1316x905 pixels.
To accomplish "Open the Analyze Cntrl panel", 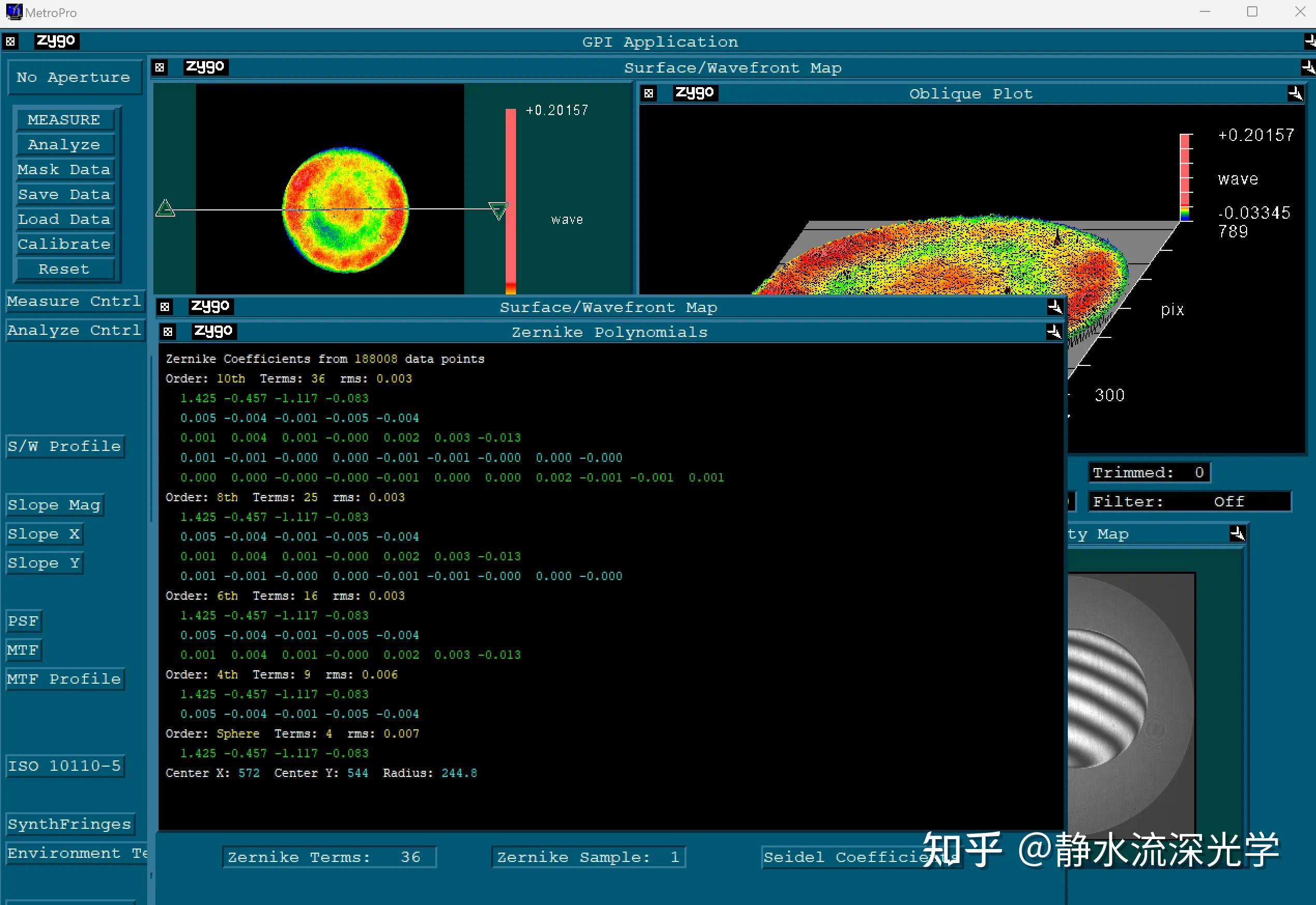I will coord(74,330).
